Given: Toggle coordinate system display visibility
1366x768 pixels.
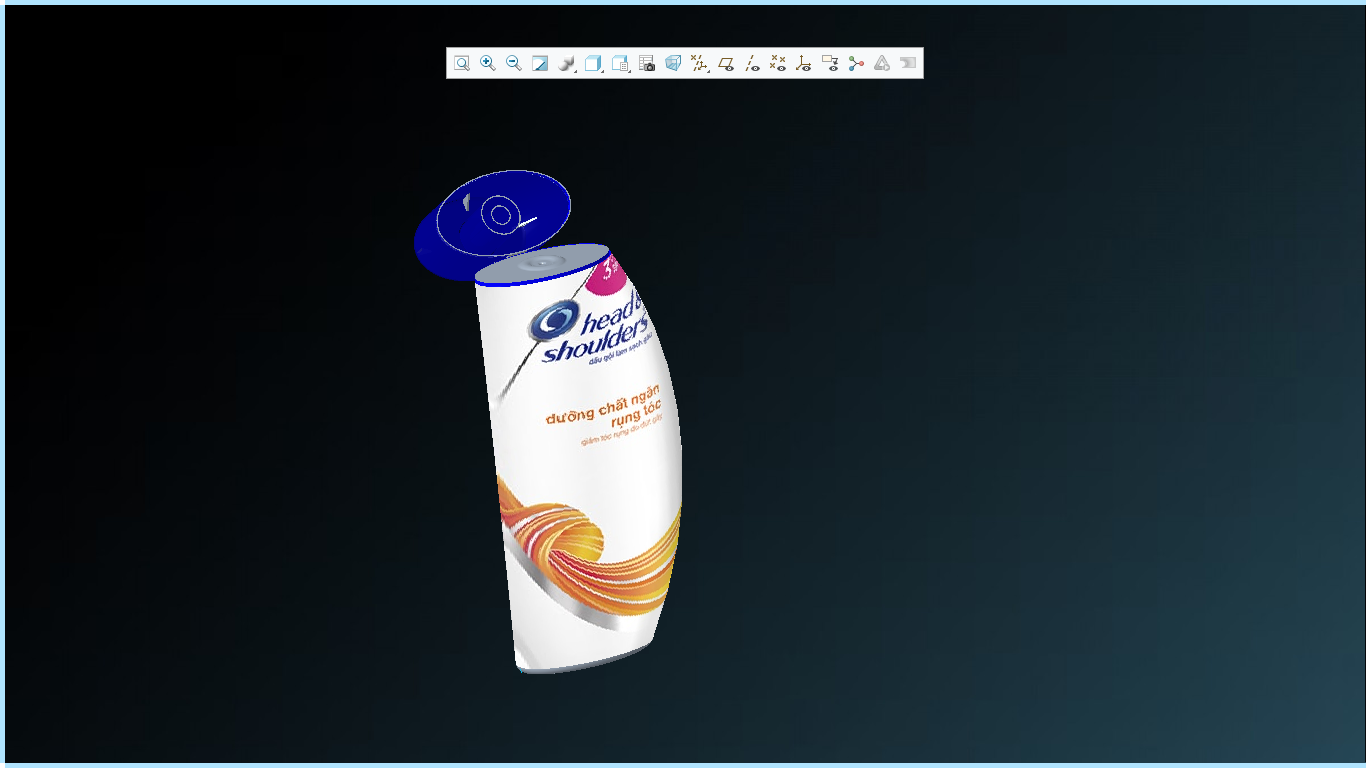Looking at the screenshot, I should [x=804, y=63].
